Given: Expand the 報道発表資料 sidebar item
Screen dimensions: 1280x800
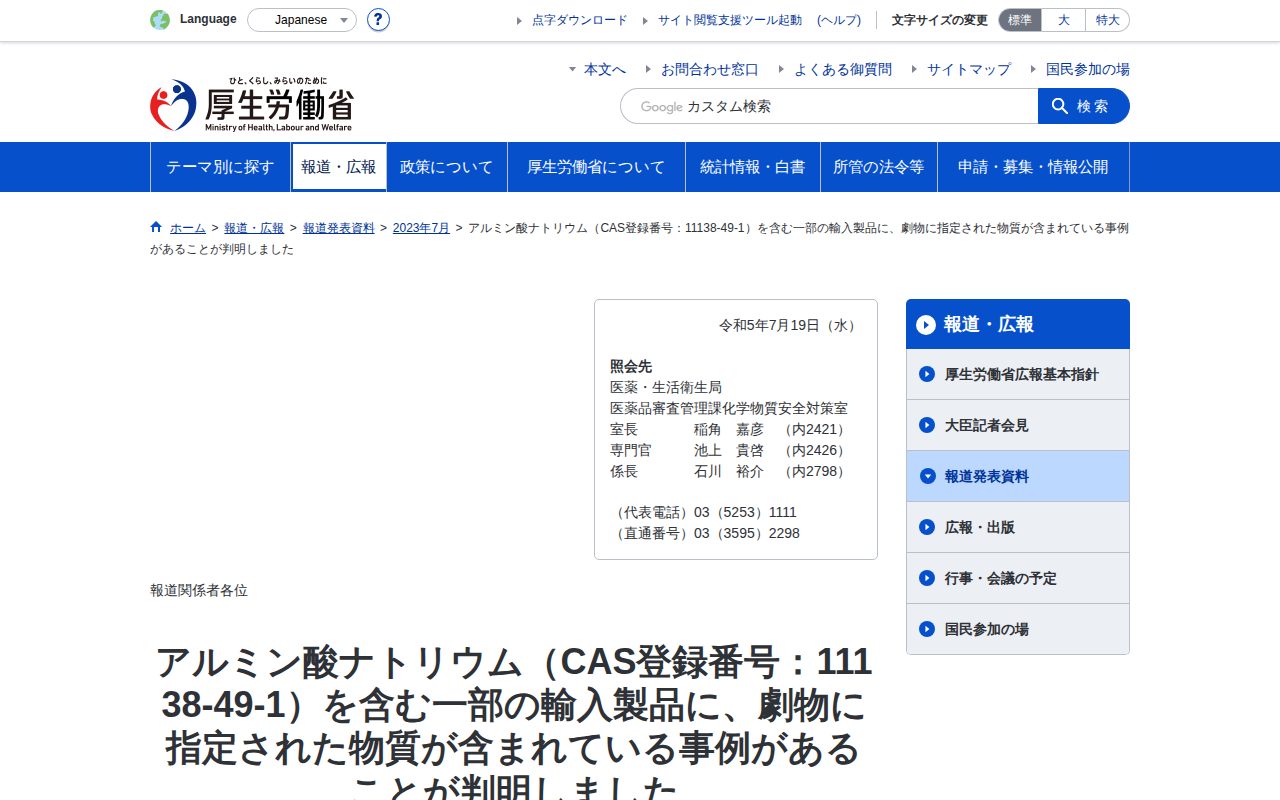Looking at the screenshot, I should (x=1018, y=476).
